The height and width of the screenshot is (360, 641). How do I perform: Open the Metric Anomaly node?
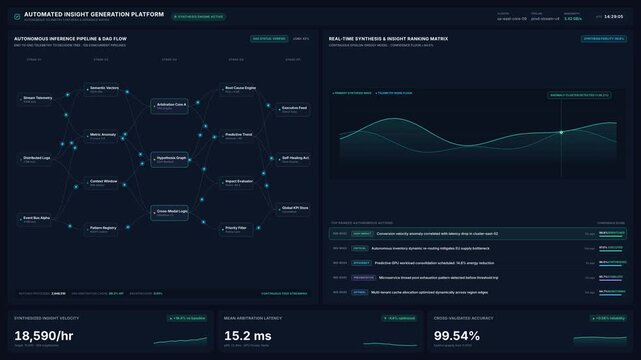pos(102,136)
